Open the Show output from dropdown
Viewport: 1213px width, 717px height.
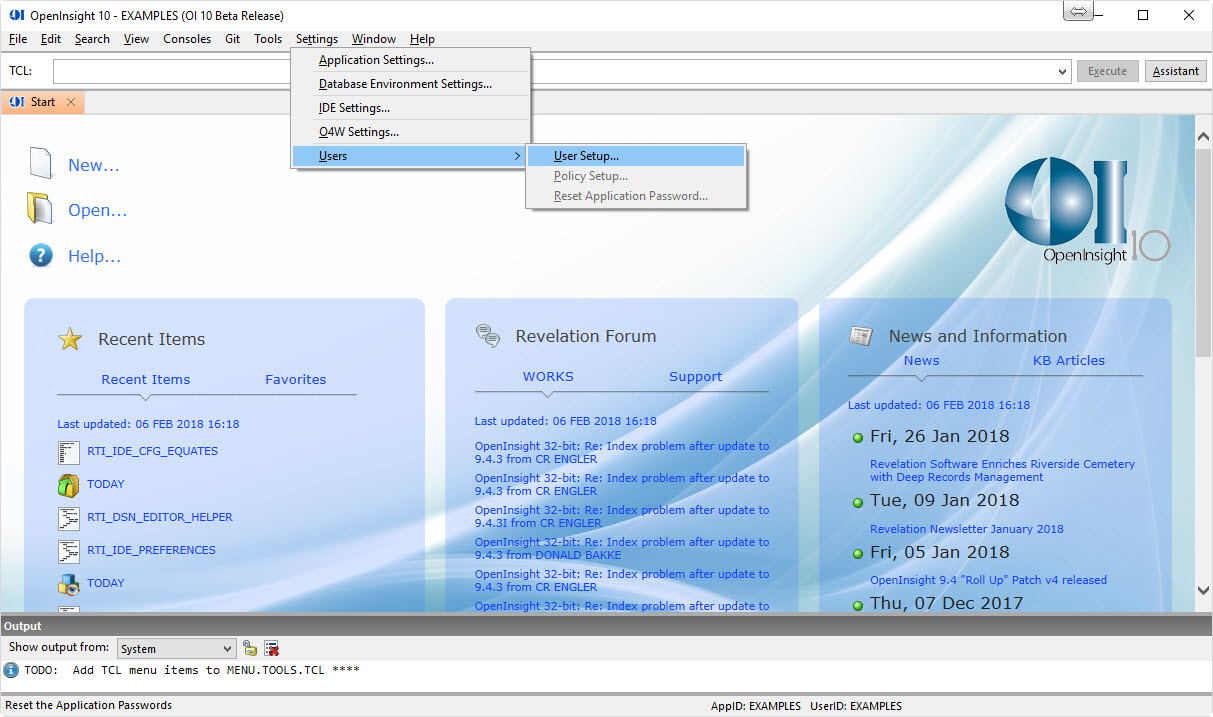pos(177,649)
